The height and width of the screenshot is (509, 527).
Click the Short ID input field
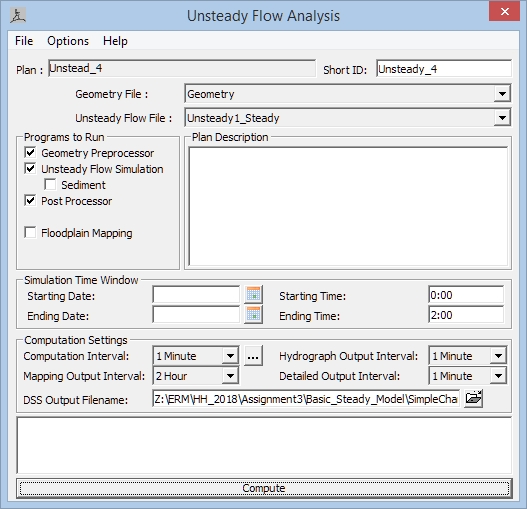444,69
